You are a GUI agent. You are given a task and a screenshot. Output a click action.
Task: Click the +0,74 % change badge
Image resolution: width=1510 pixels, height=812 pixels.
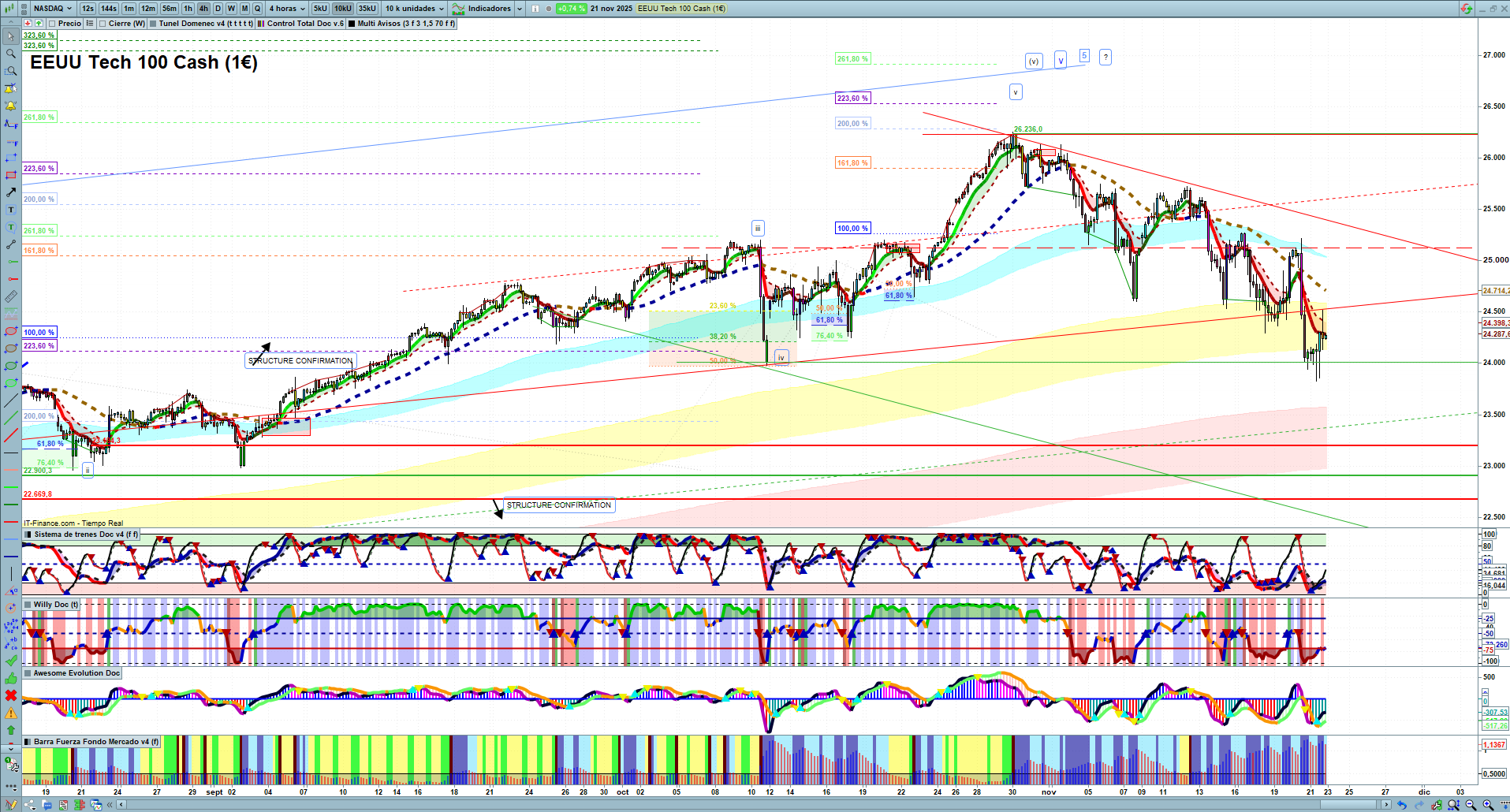571,9
